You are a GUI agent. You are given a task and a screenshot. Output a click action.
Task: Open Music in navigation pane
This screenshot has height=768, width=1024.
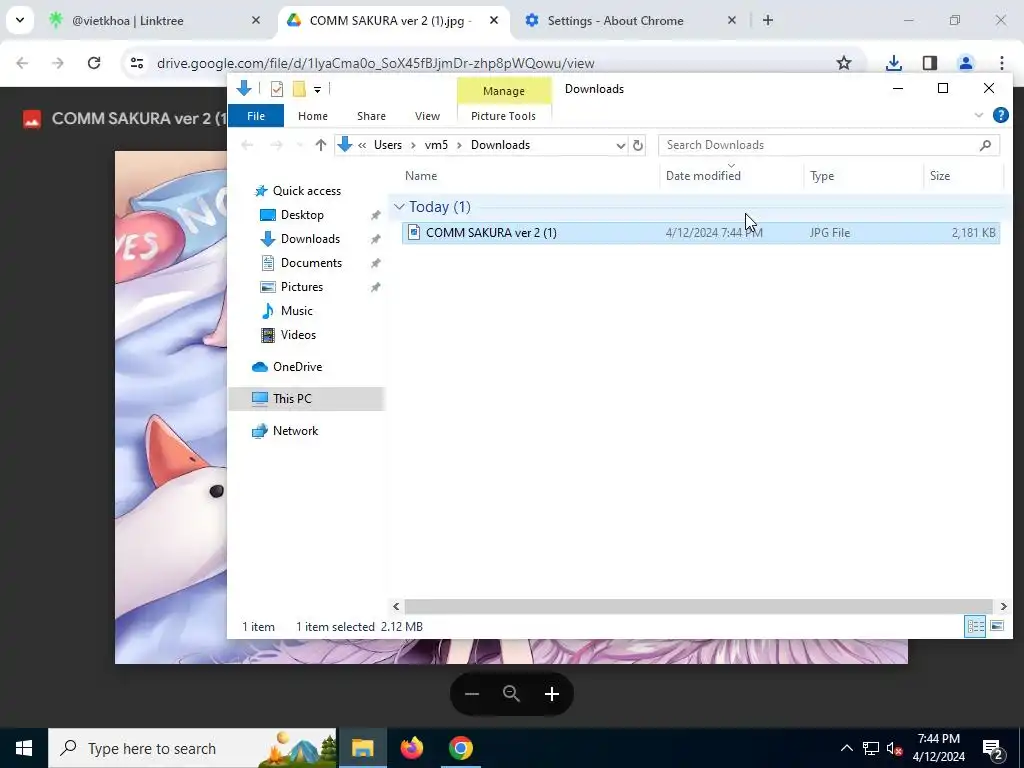coord(296,311)
